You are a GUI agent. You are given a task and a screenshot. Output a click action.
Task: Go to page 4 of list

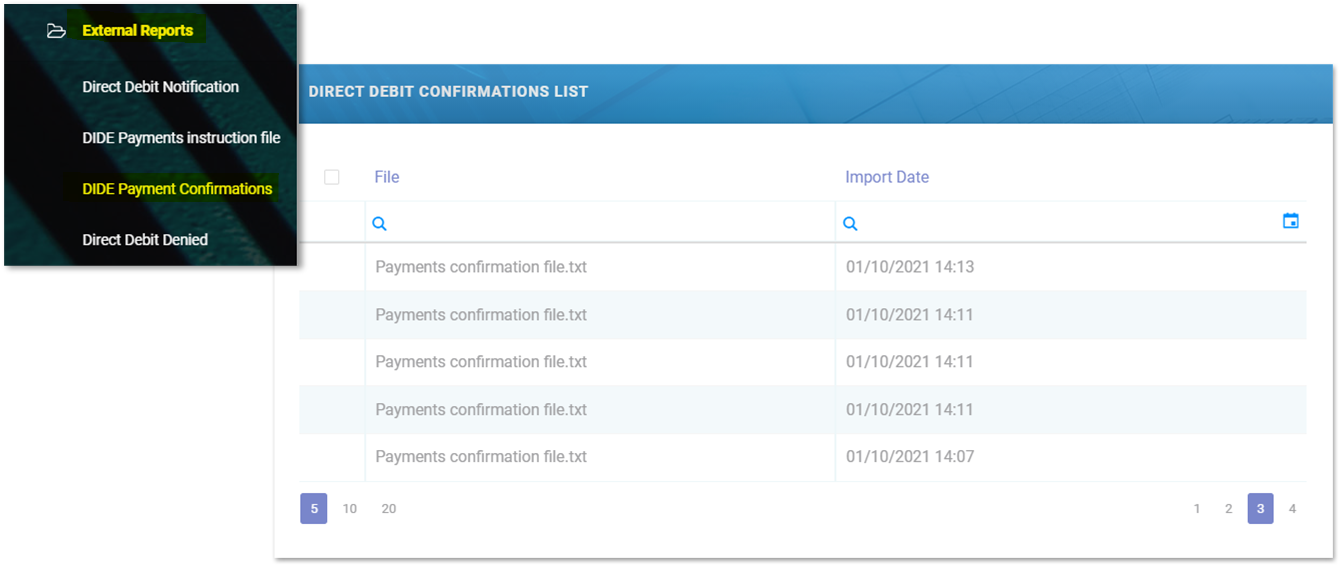coord(1292,509)
